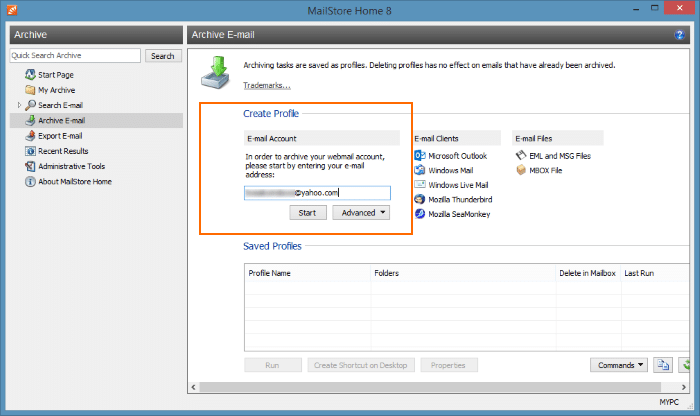The height and width of the screenshot is (416, 700).
Task: Click the Microsoft Outlook client icon
Action: [x=420, y=156]
